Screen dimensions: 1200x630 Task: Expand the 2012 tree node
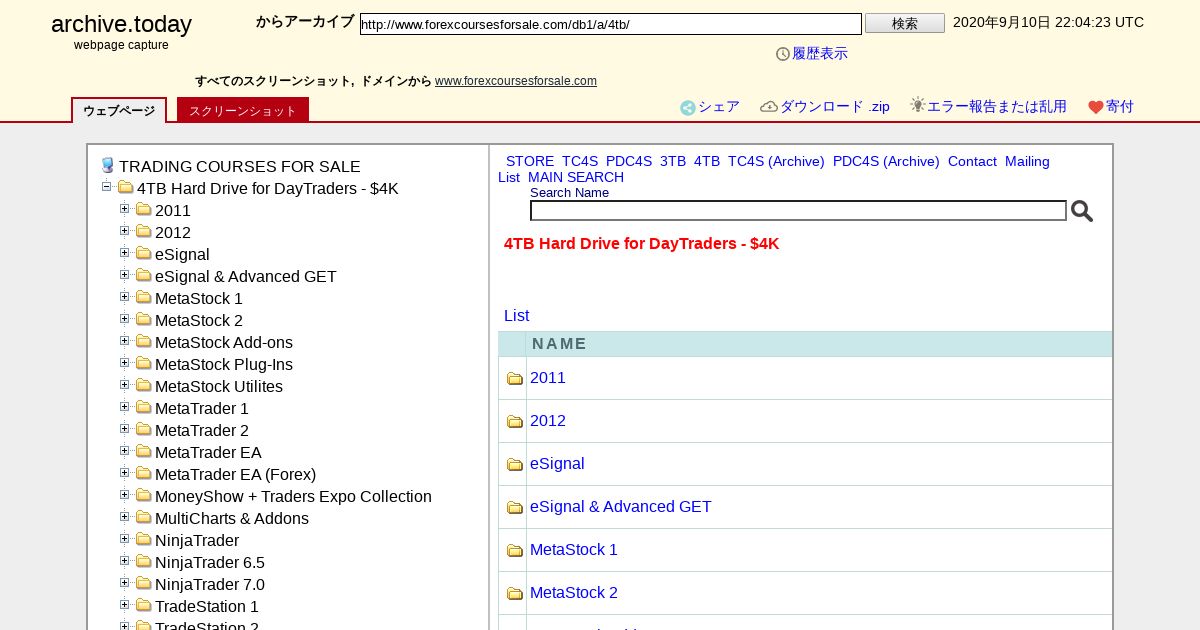coord(124,231)
